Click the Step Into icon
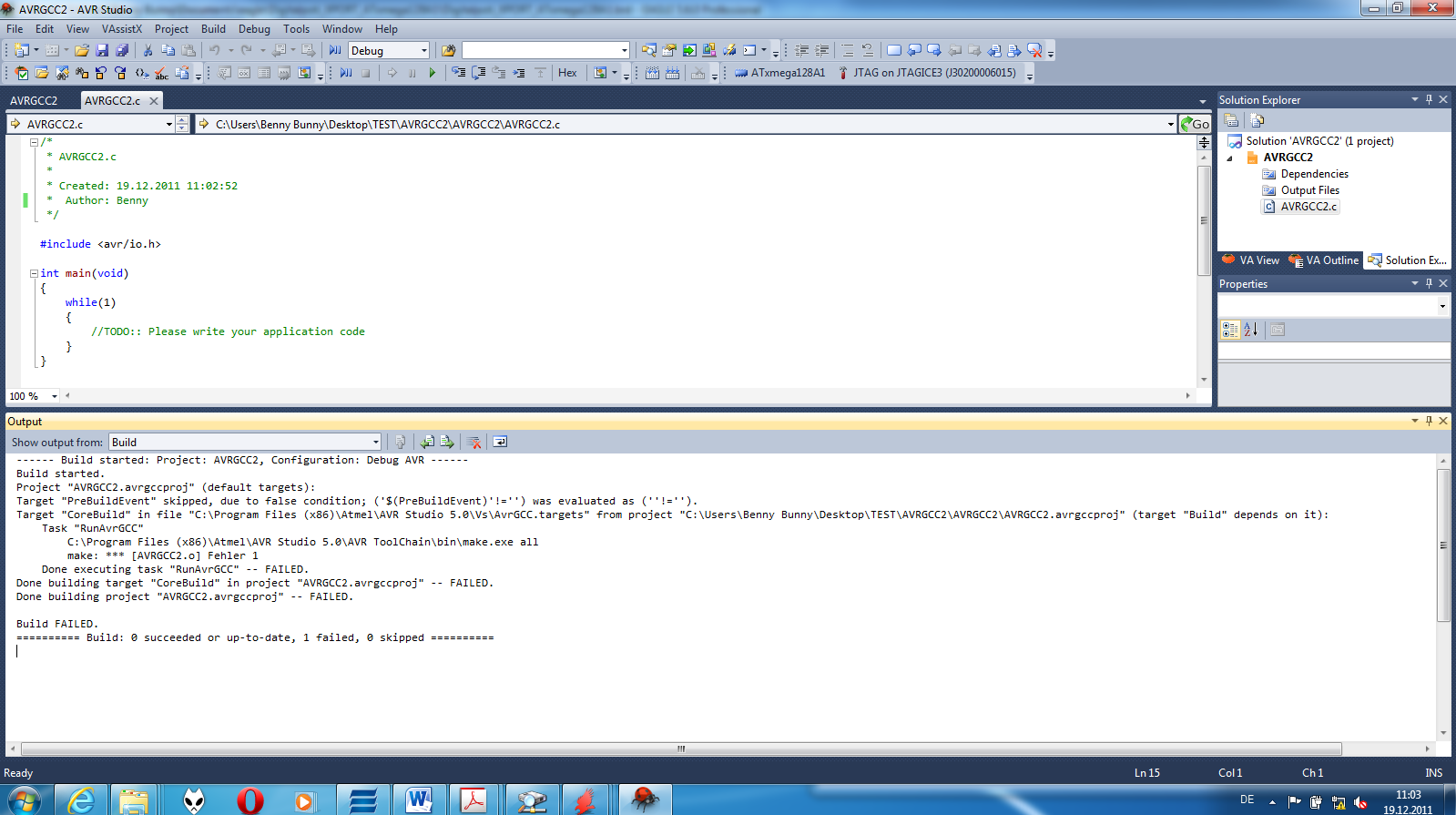The image size is (1456, 815). click(458, 73)
